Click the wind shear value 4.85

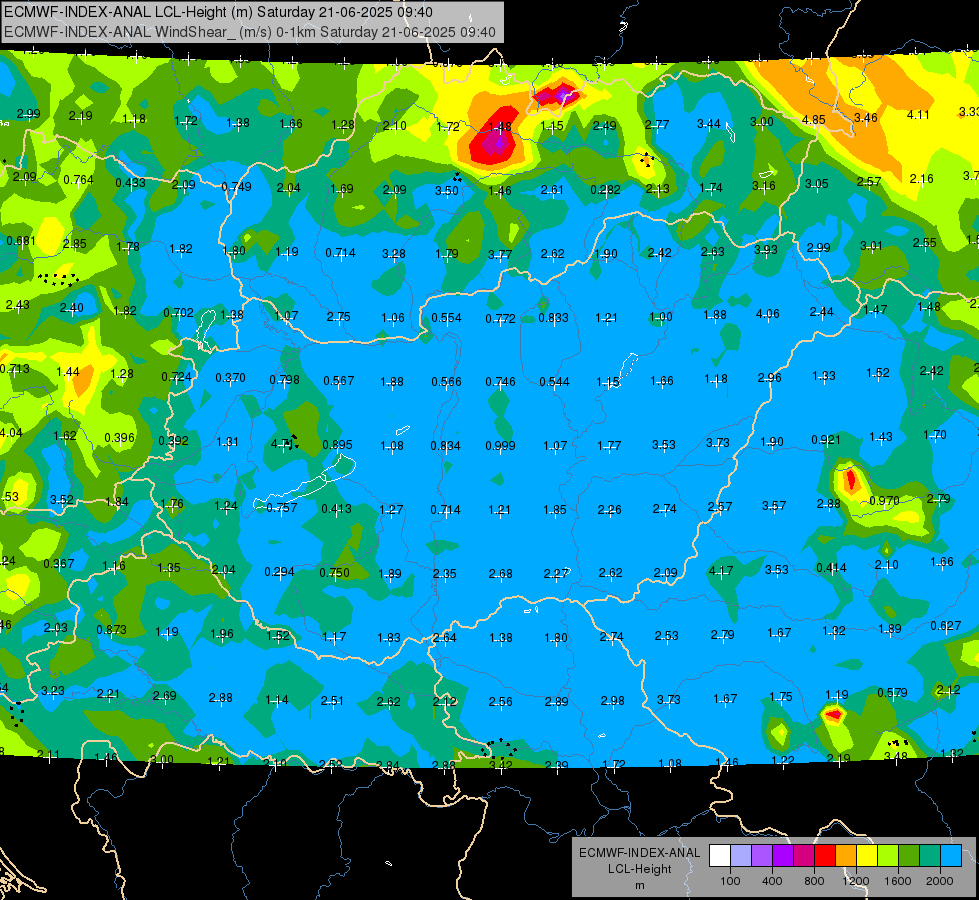(814, 119)
